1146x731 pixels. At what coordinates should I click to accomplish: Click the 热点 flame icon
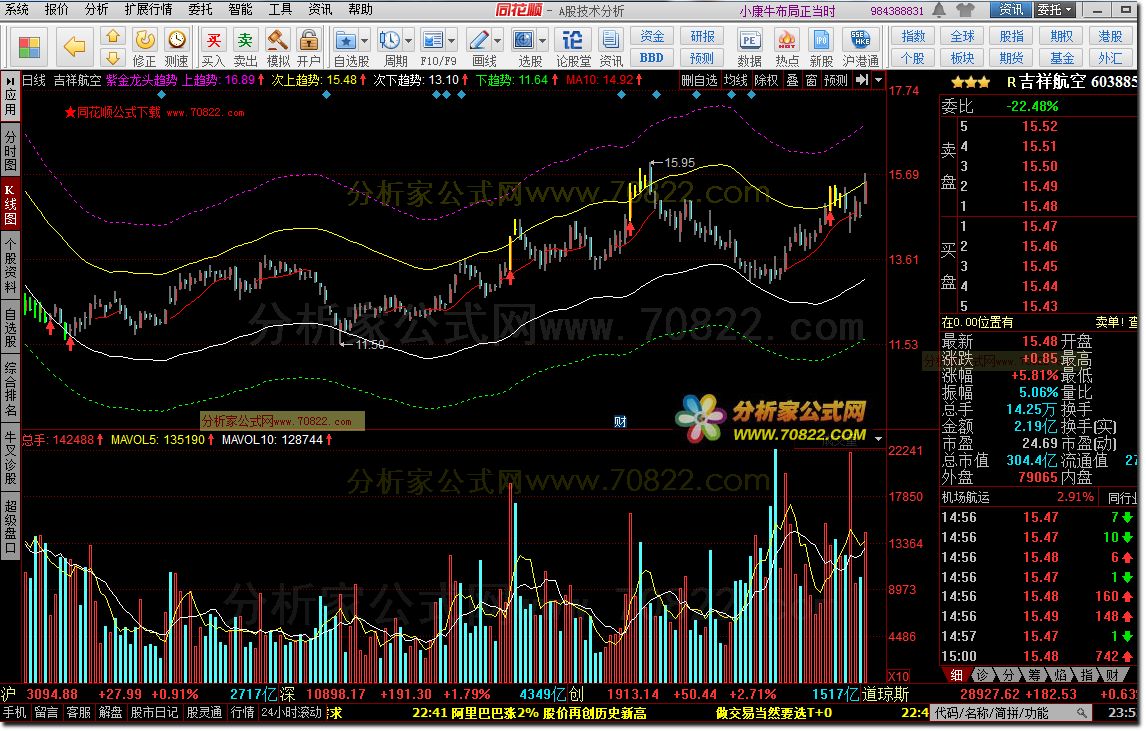786,39
